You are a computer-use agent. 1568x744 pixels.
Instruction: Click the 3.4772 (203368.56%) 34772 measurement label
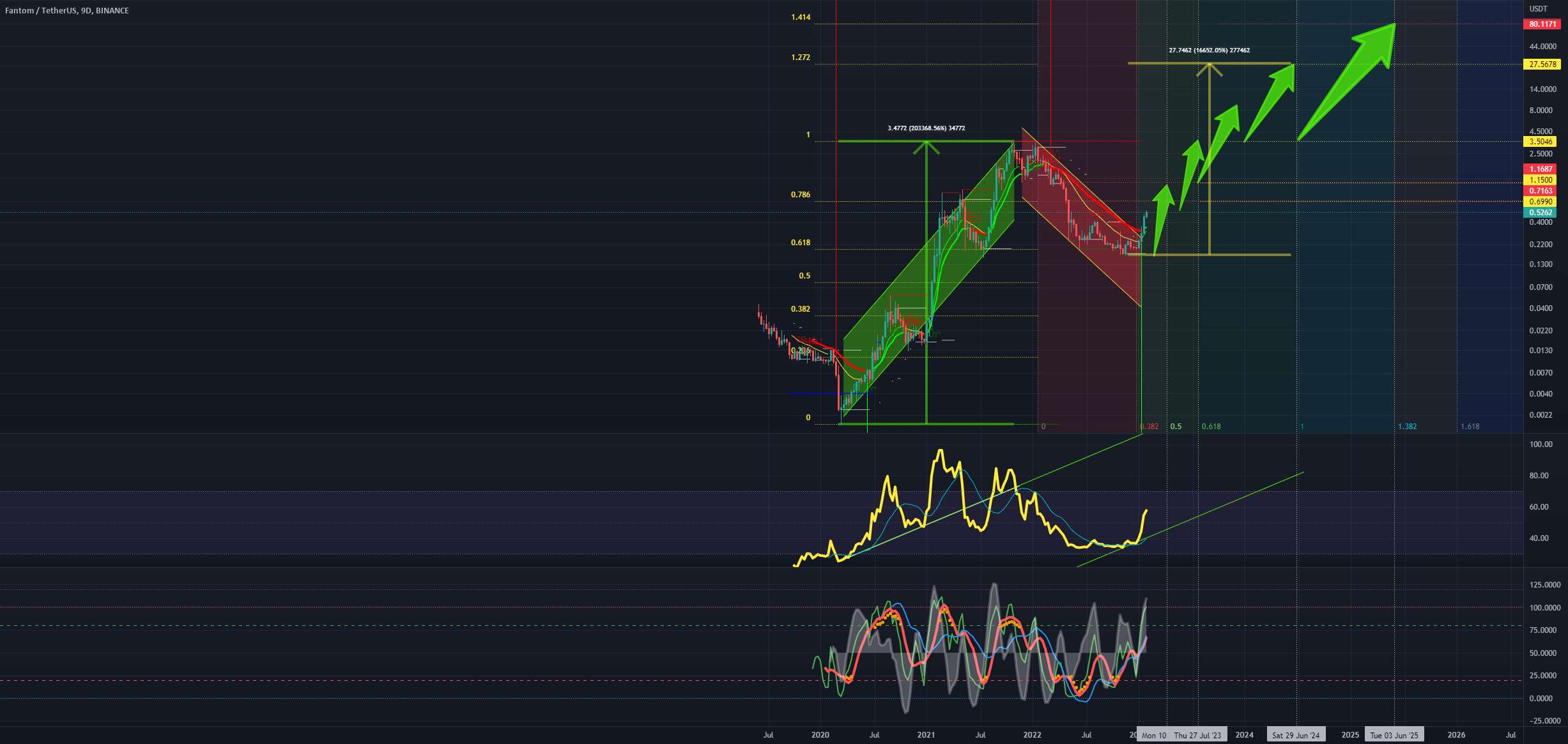pos(926,128)
